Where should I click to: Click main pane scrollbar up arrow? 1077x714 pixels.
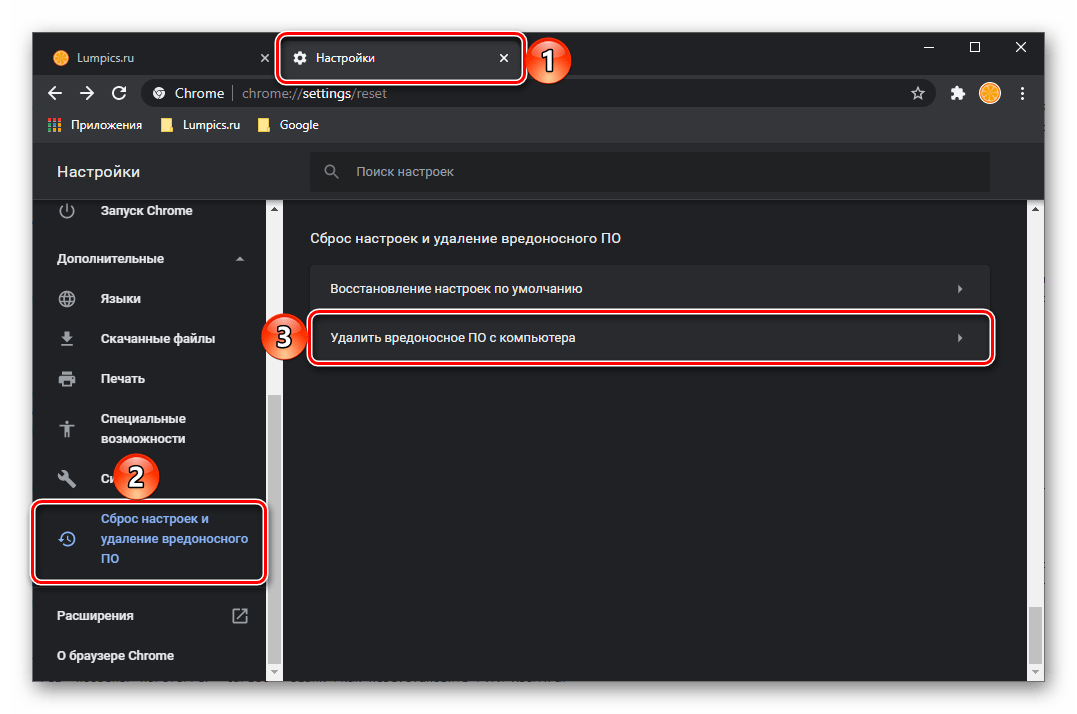click(1035, 209)
